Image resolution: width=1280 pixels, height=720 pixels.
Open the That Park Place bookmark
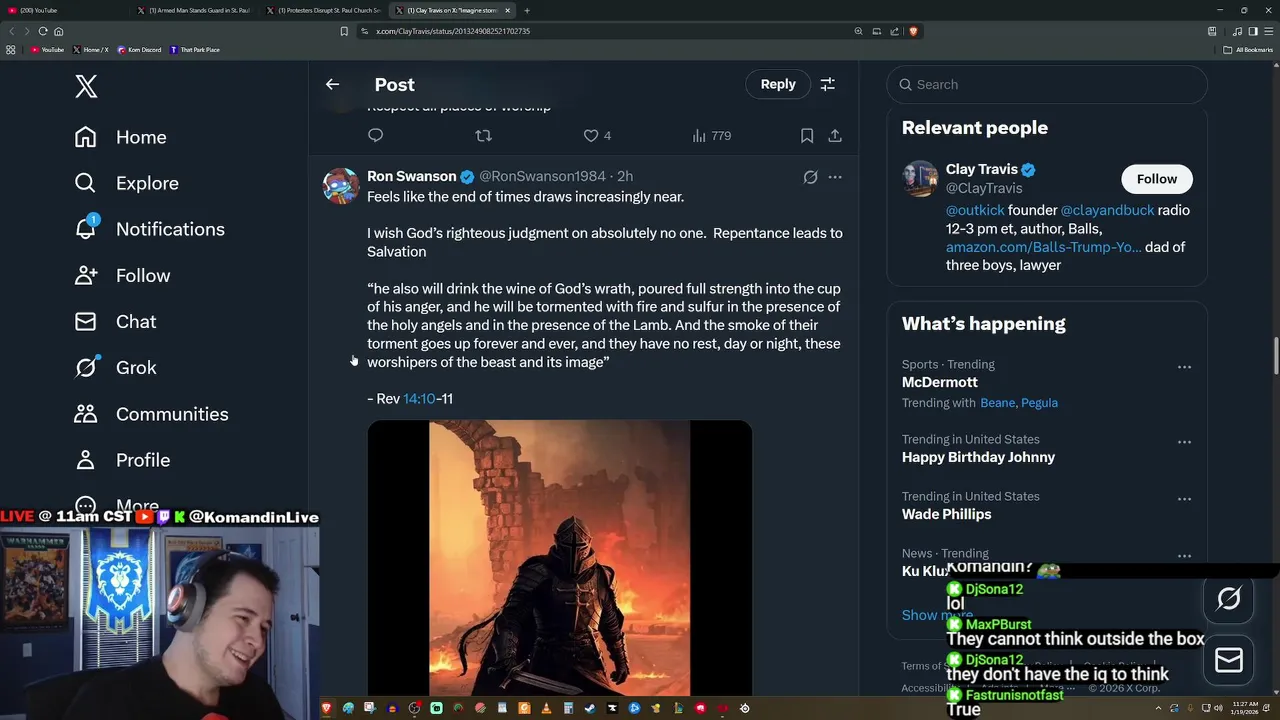click(195, 49)
